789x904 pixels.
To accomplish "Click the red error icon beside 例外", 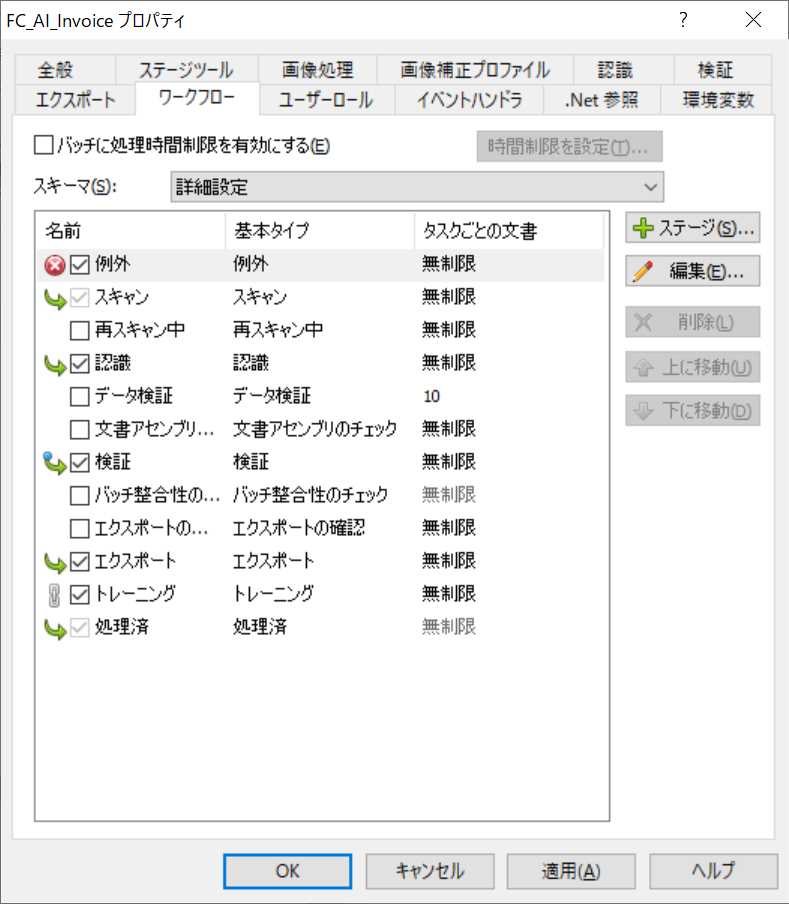I will coord(55,265).
